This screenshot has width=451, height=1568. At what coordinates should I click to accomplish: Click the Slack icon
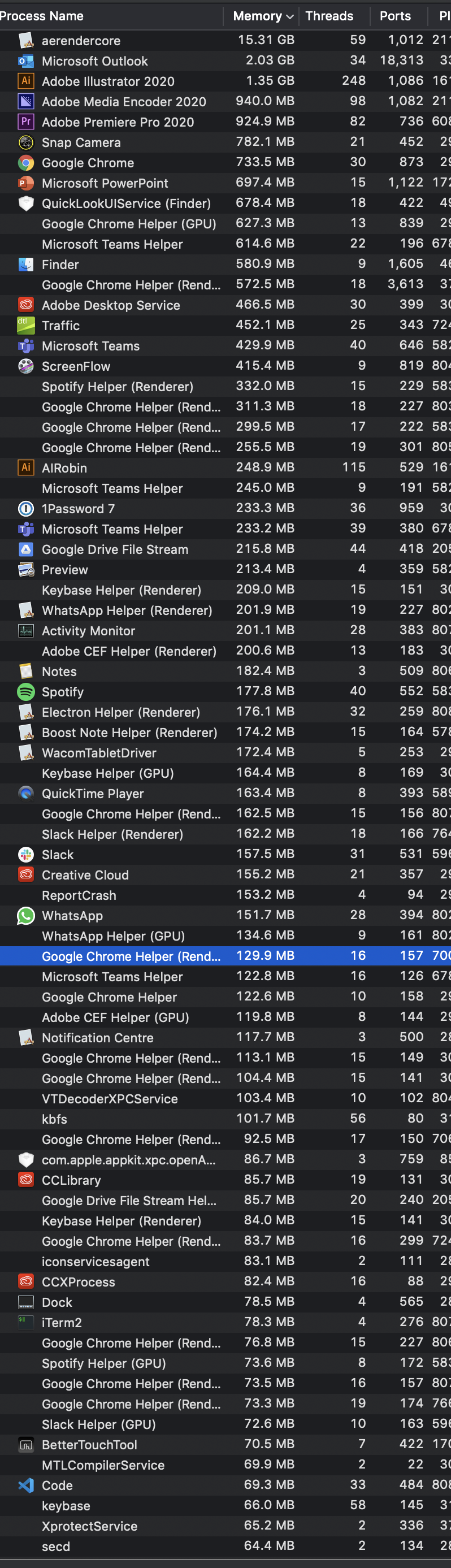click(x=25, y=855)
